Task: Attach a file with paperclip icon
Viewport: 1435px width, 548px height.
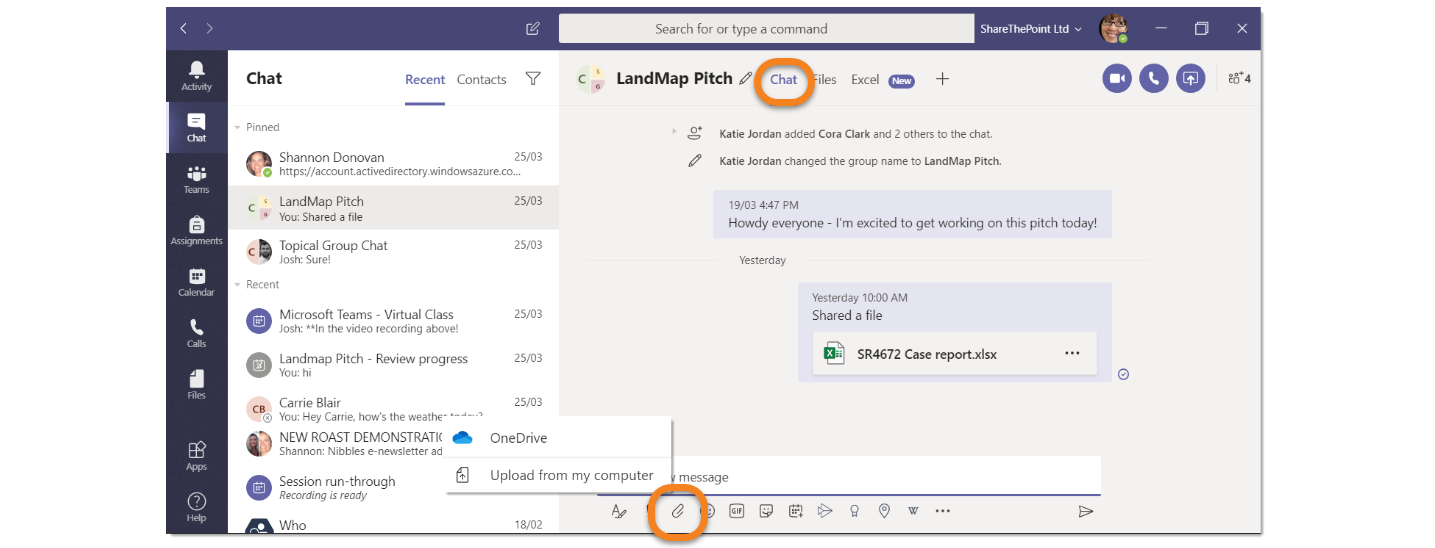Action: tap(677, 511)
